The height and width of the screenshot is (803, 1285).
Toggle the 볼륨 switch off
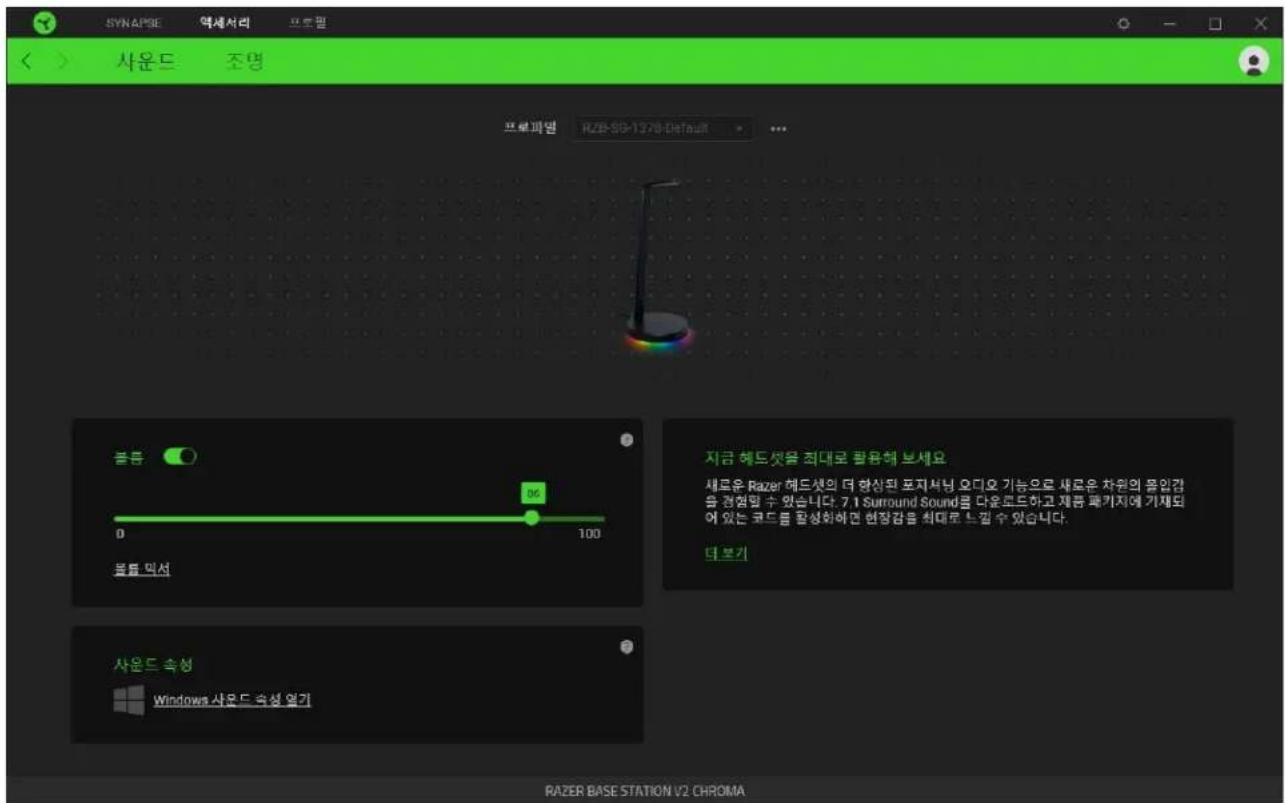(181, 456)
